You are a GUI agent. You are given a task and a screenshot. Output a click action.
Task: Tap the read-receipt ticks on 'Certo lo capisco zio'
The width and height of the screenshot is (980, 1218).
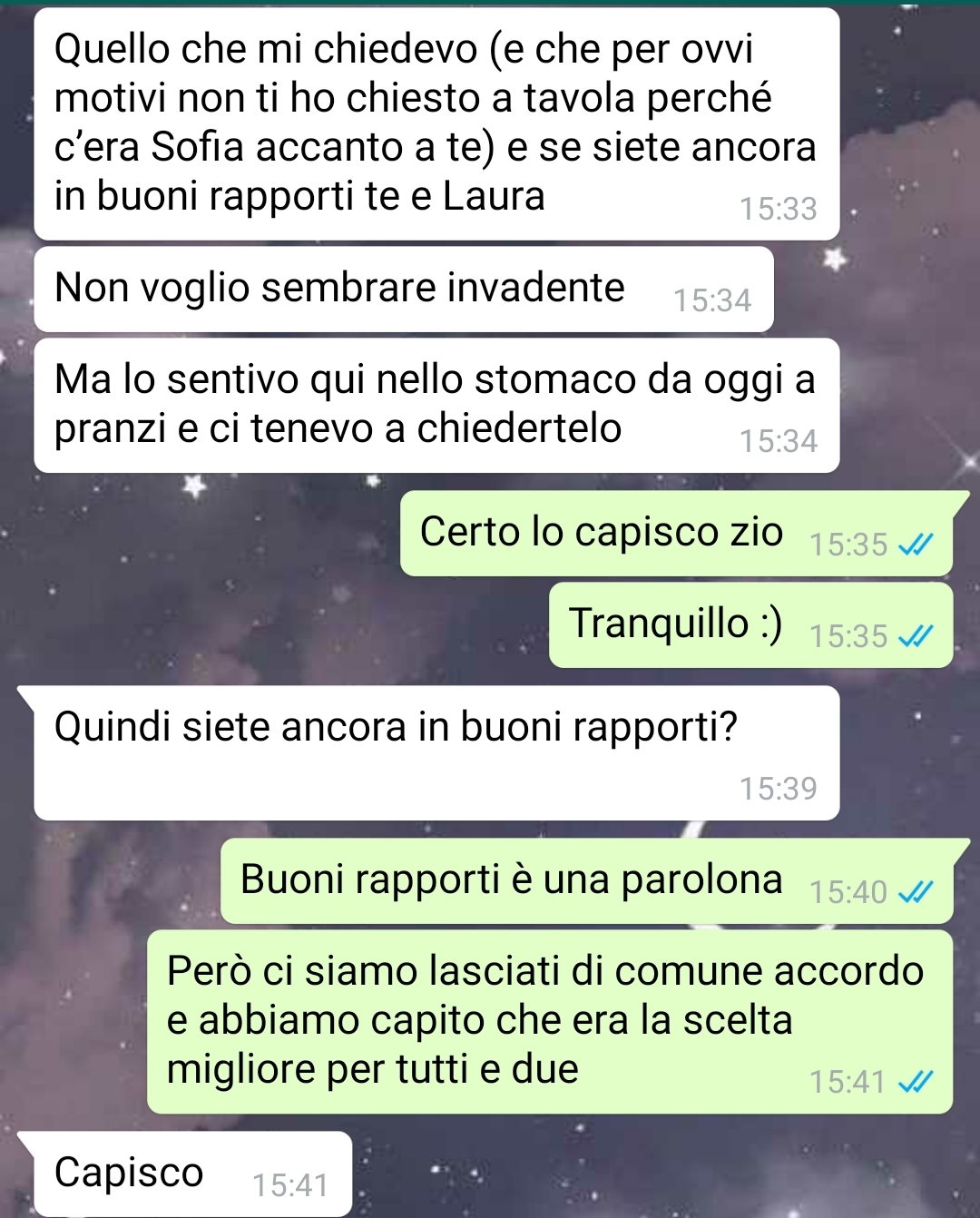click(915, 545)
